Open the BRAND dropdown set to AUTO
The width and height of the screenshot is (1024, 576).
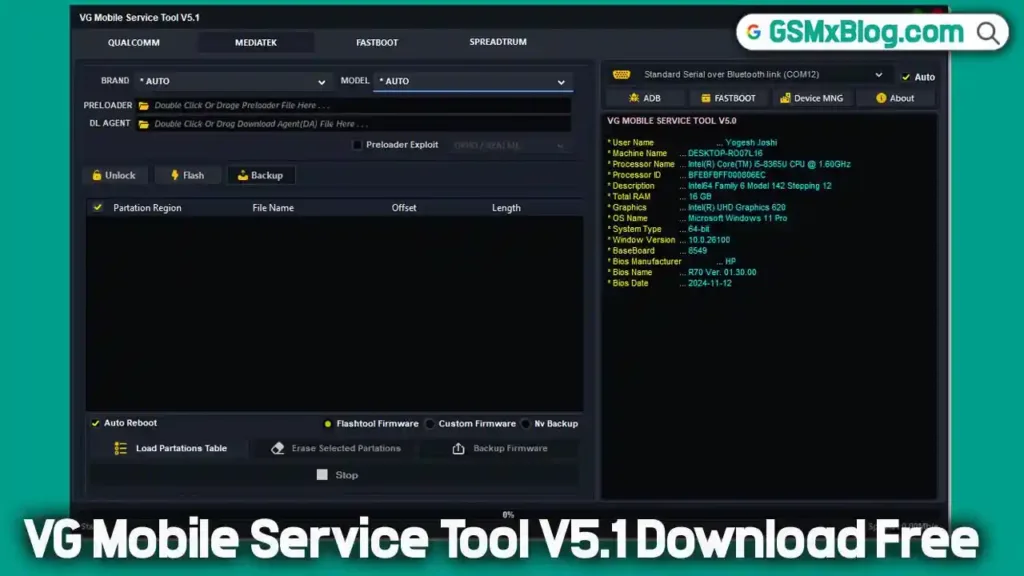231,81
